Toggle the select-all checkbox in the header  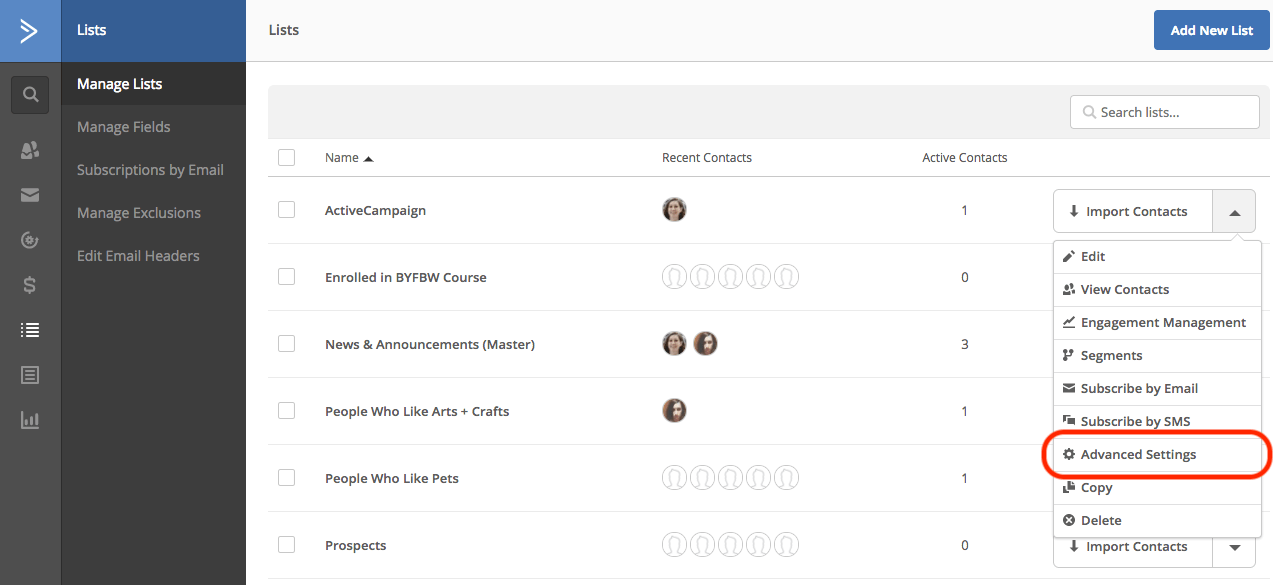[x=287, y=157]
